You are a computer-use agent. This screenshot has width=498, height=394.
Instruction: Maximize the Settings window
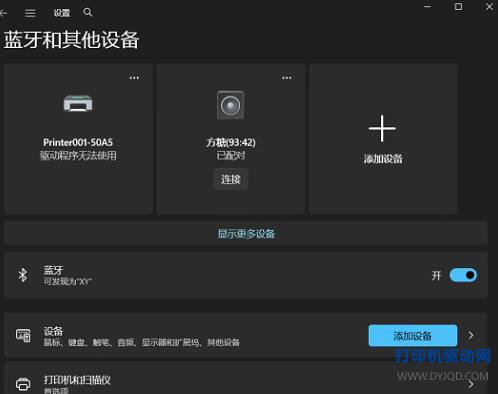tap(458, 7)
